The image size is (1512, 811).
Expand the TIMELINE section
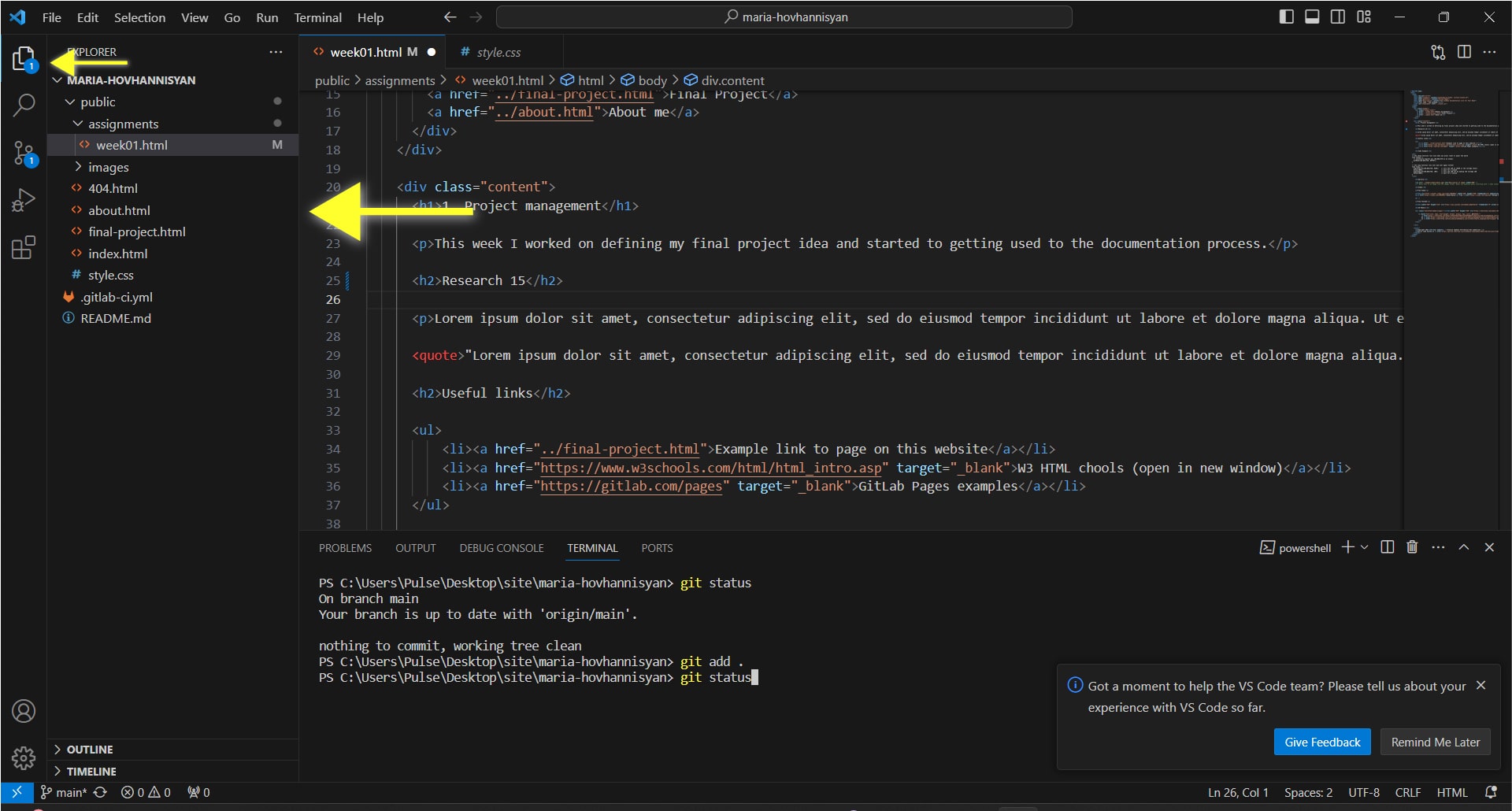click(173, 772)
